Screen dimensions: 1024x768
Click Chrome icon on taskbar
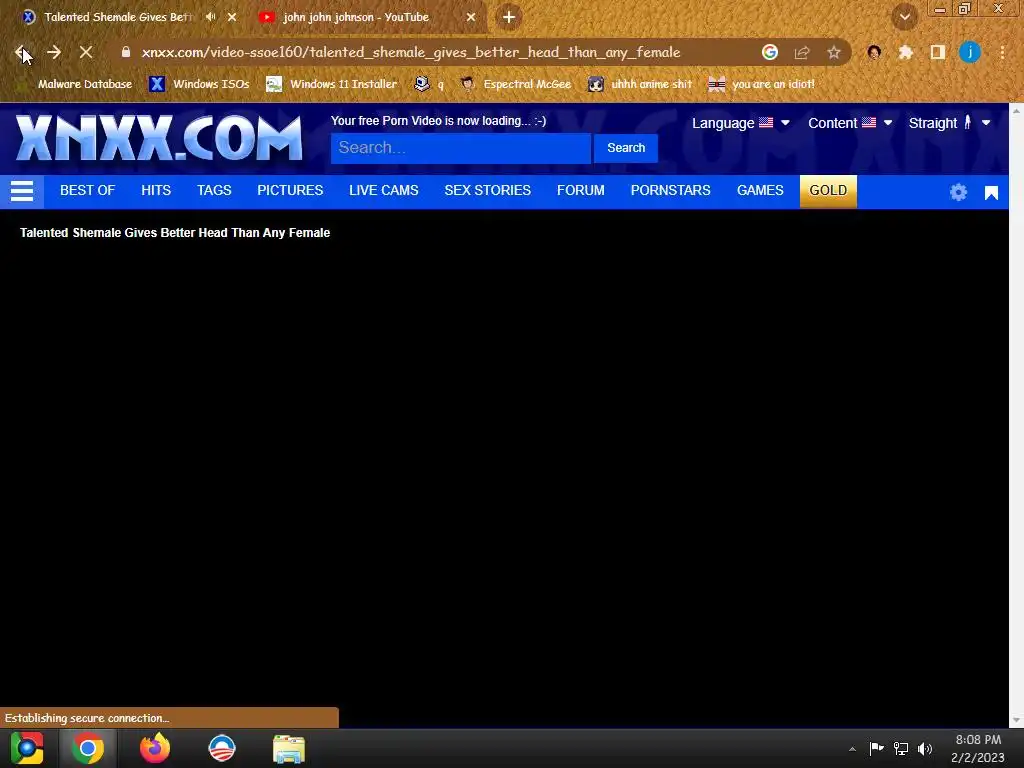pos(88,748)
